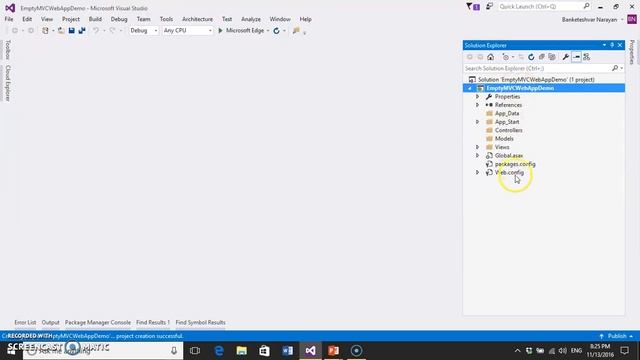Switch to the Error List tab
This screenshot has width=640, height=360.
click(x=25, y=322)
